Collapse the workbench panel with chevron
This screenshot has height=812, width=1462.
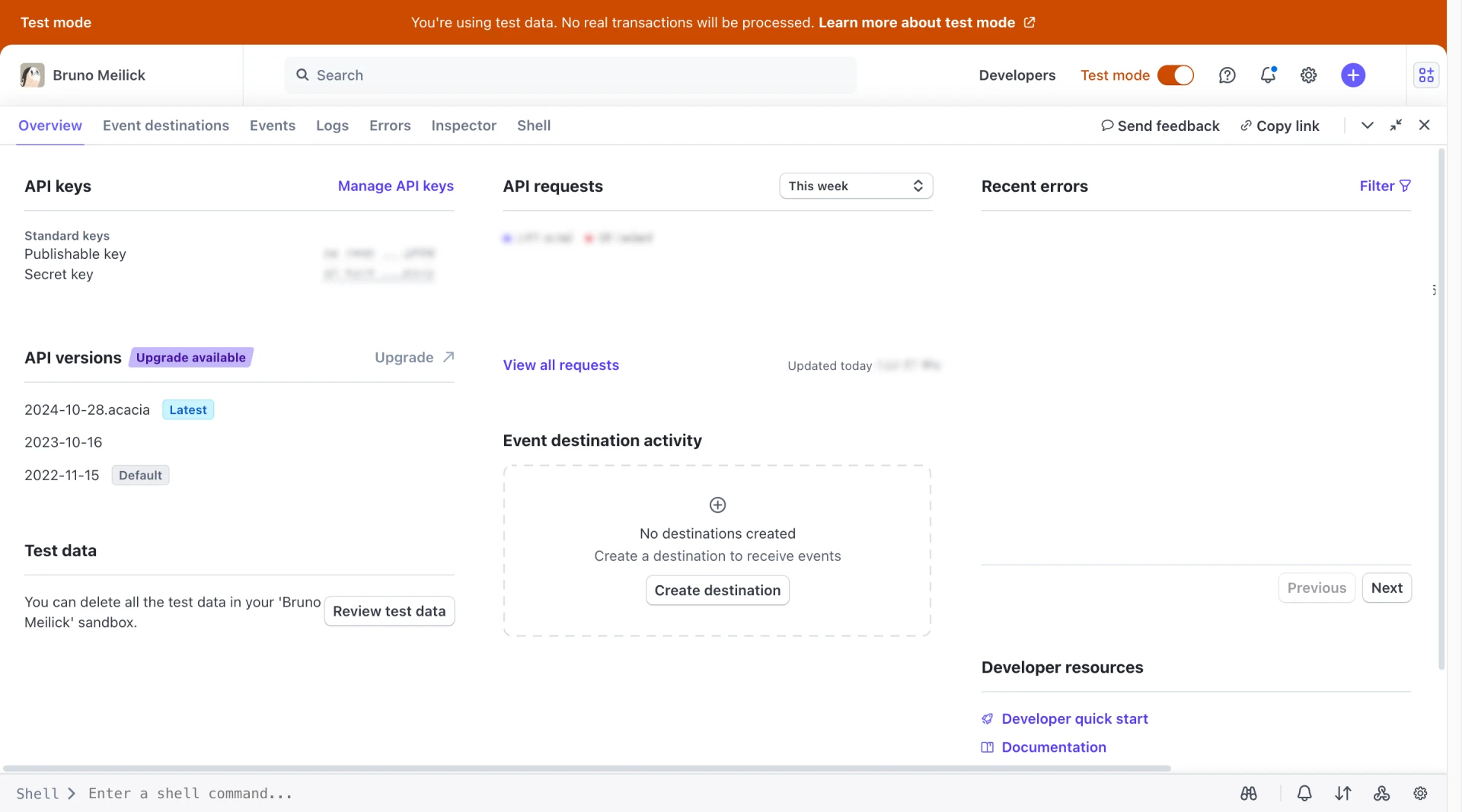[1367, 126]
